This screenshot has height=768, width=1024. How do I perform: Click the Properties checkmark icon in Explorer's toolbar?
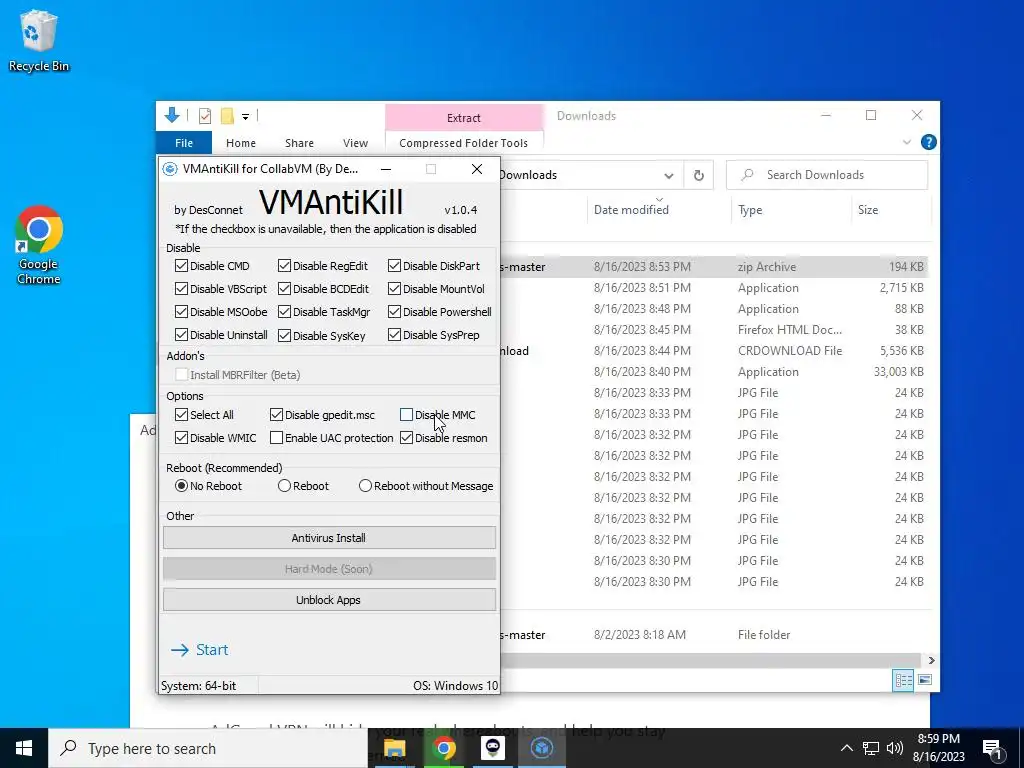[x=204, y=116]
